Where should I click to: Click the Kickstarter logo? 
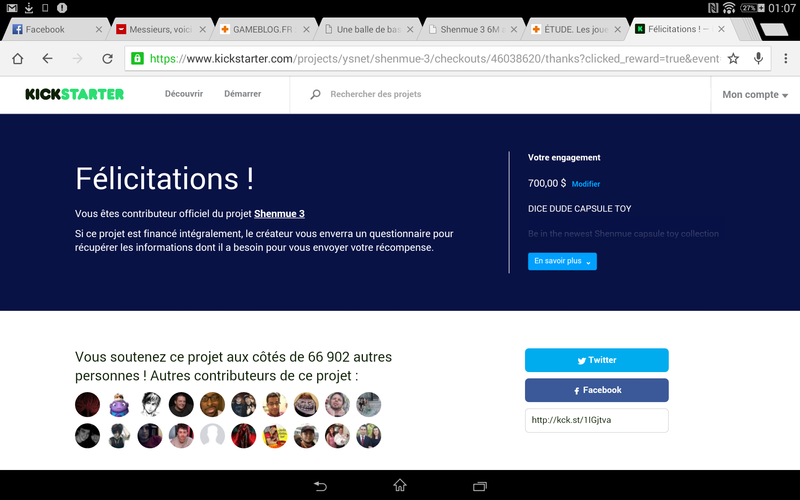(74, 94)
